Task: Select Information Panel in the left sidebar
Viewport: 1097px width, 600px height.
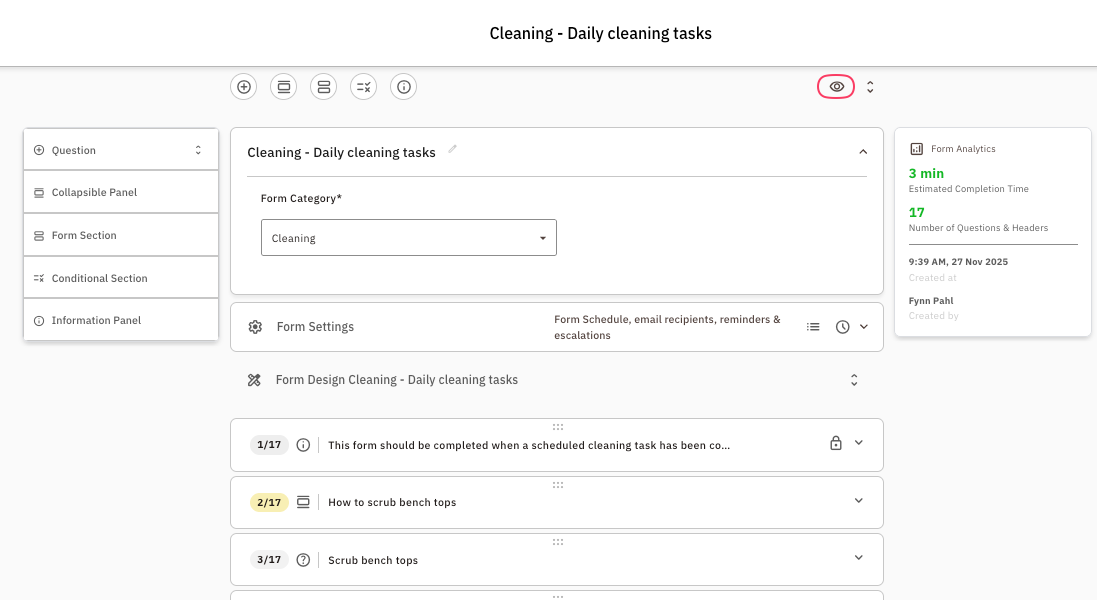Action: tap(120, 320)
